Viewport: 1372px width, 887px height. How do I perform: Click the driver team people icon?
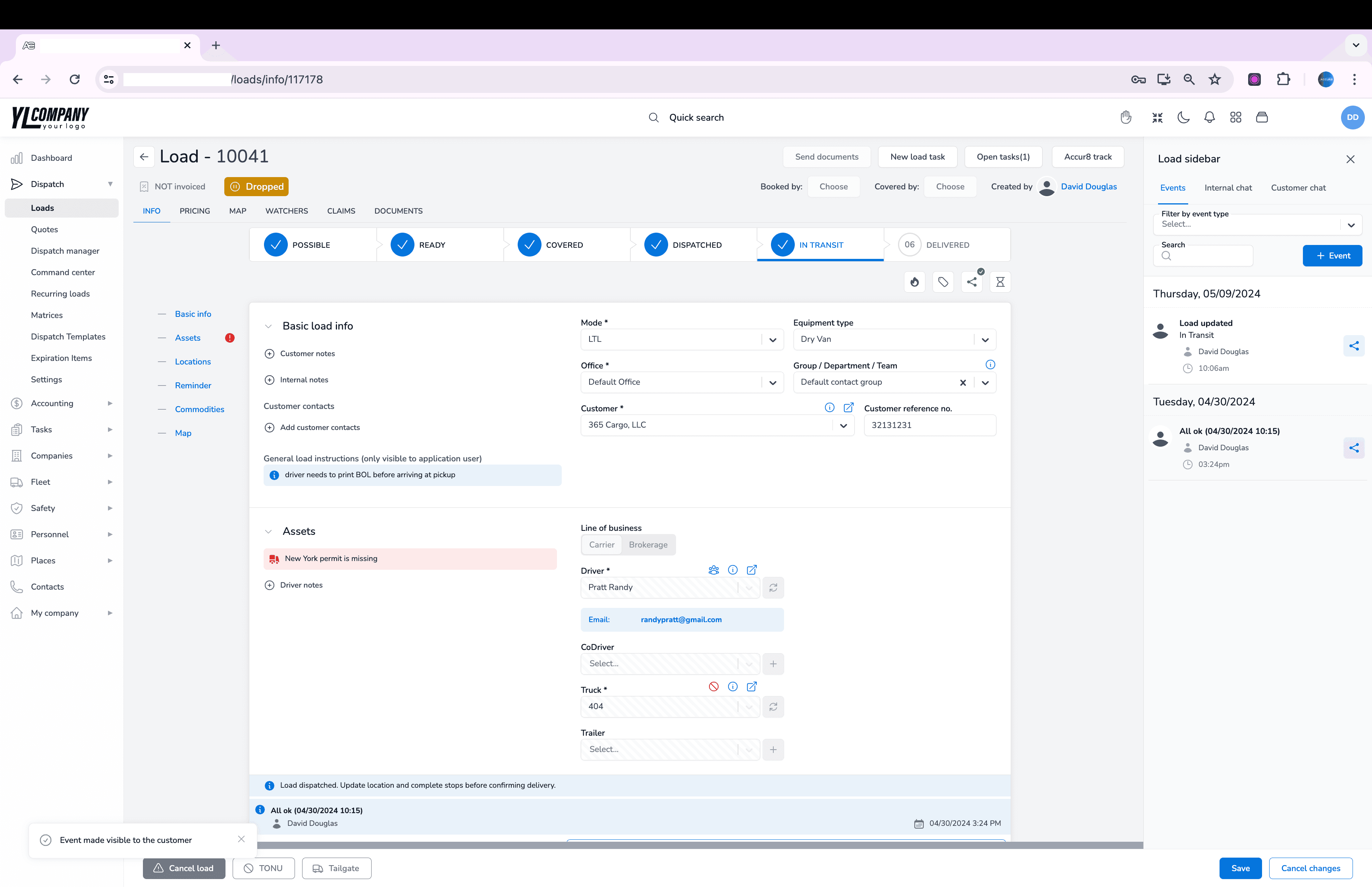point(713,570)
